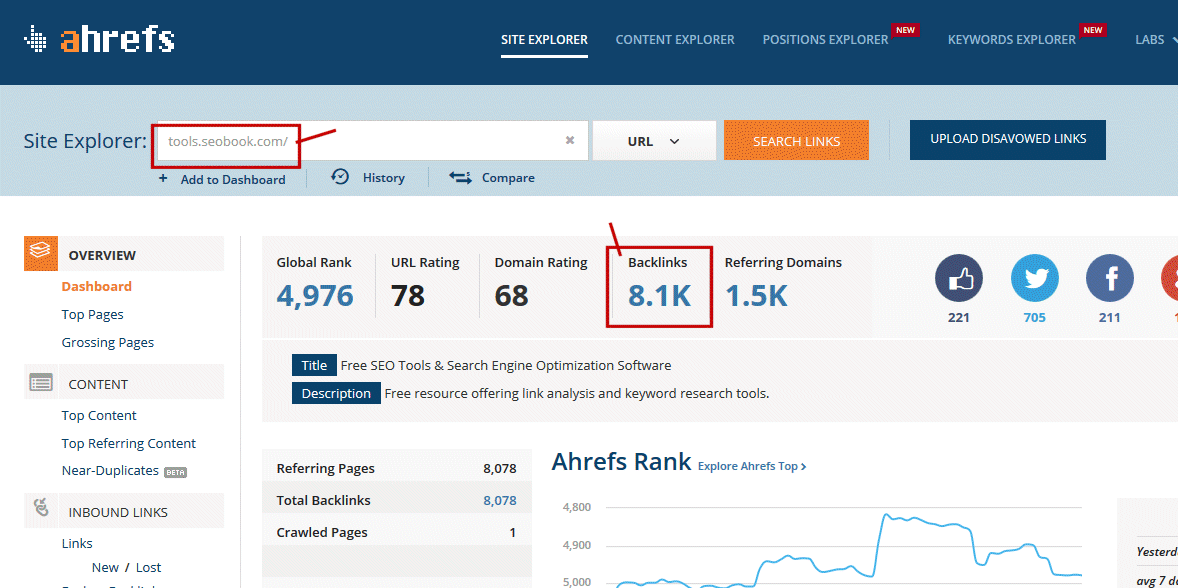Viewport: 1178px width, 588px height.
Task: Open Top Content in the sidebar
Action: 99,415
